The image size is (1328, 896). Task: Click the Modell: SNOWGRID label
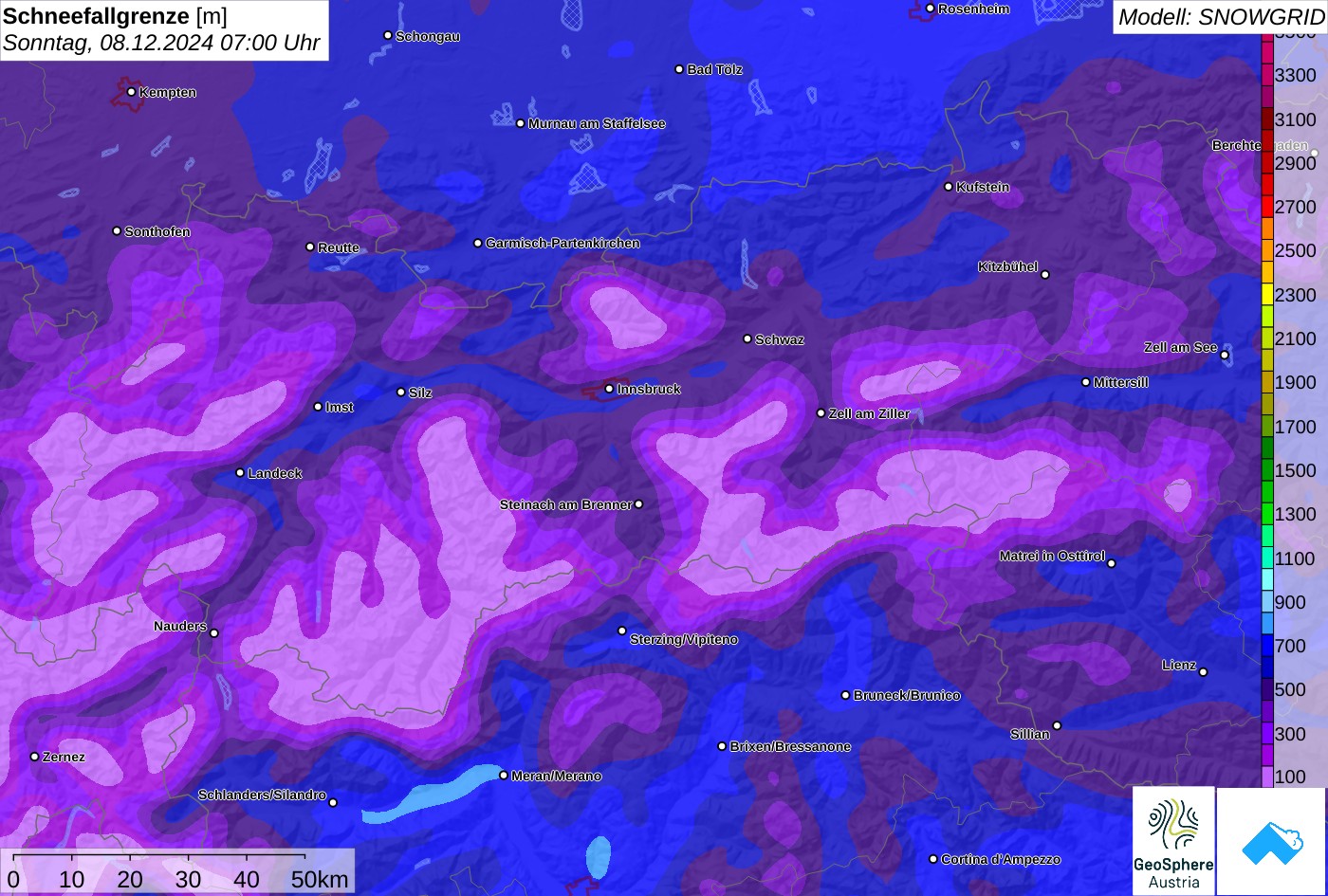pyautogui.click(x=1221, y=17)
